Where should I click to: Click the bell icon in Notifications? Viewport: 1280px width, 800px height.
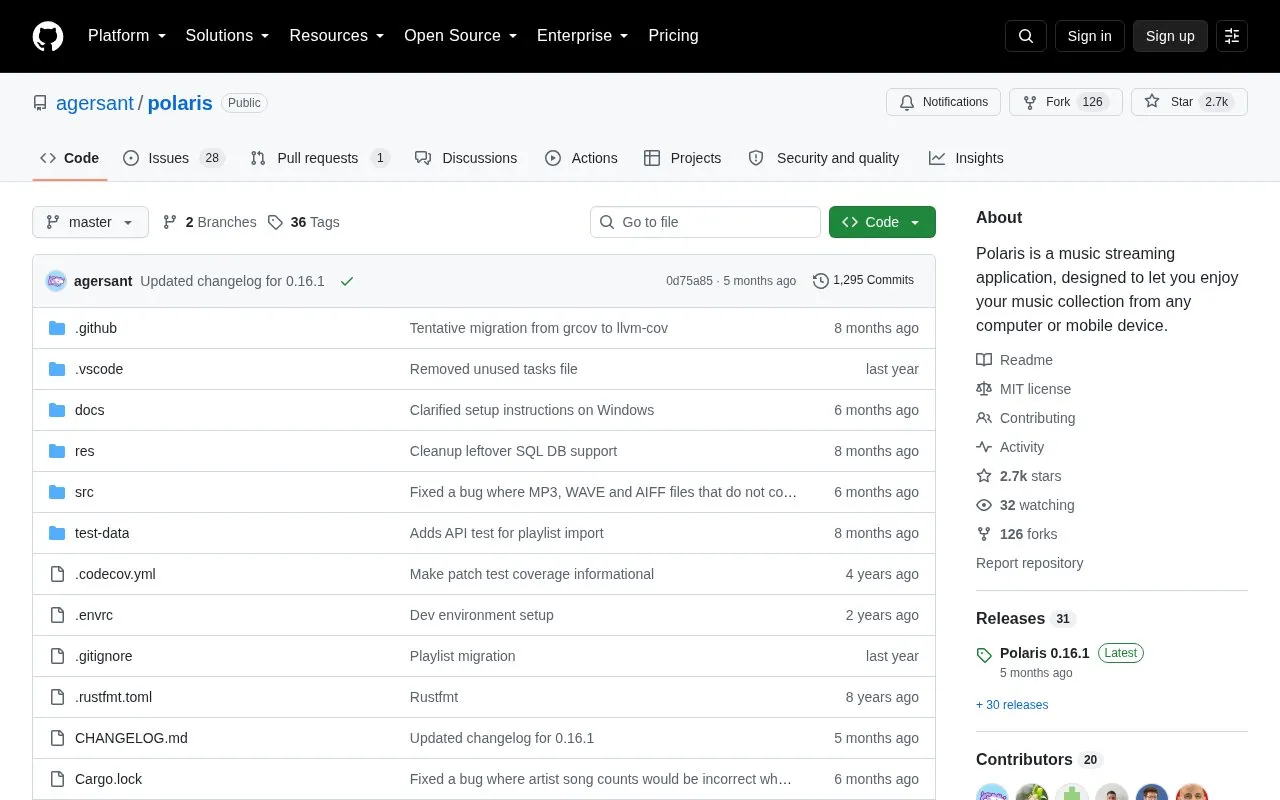point(907,102)
